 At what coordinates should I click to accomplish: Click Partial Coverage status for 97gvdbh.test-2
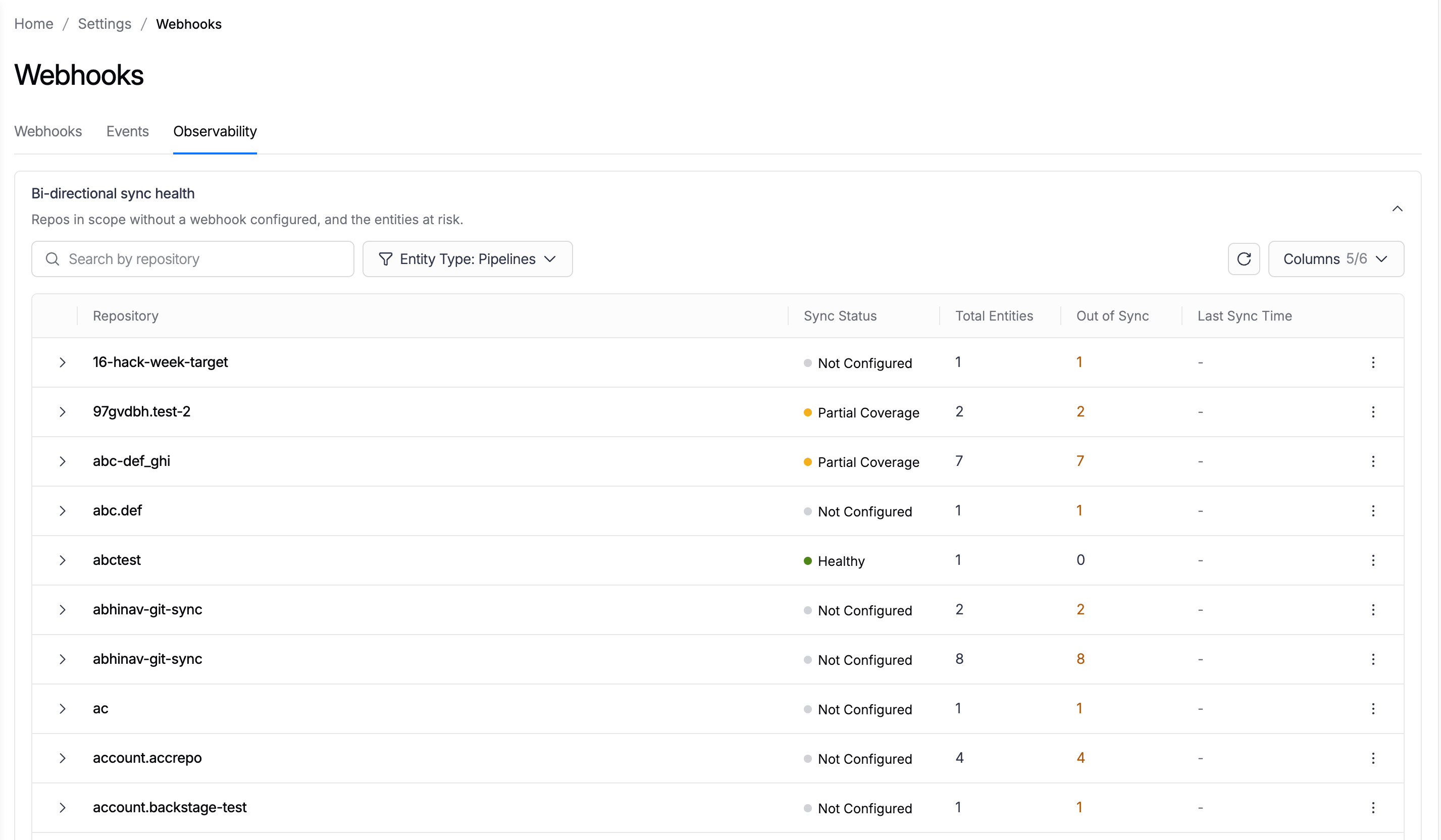click(x=862, y=413)
